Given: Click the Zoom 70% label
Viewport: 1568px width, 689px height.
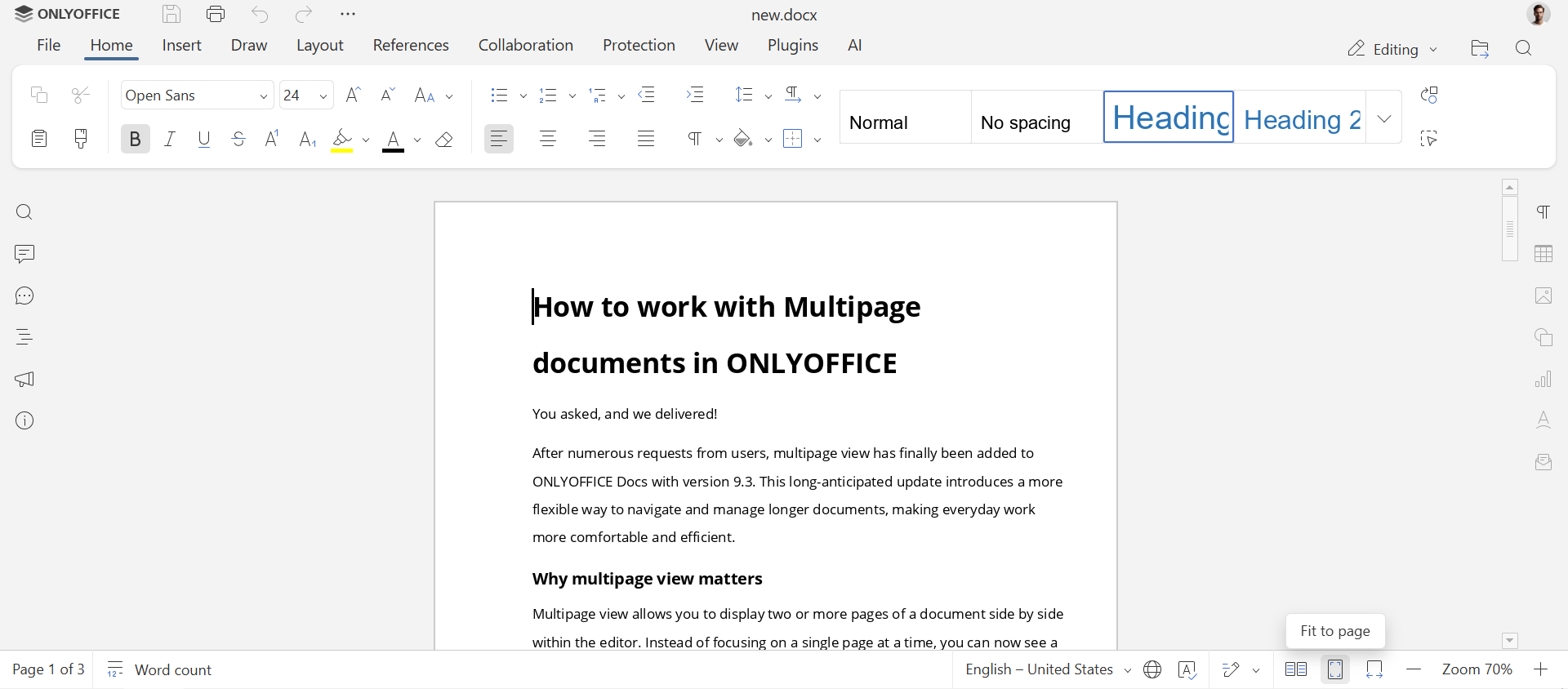Looking at the screenshot, I should 1477,669.
